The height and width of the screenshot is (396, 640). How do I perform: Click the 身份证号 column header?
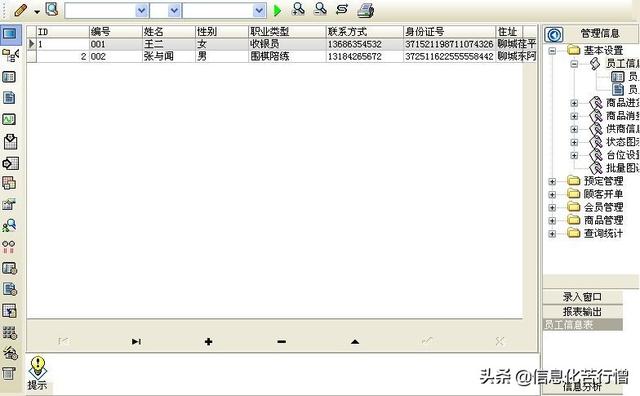click(449, 31)
